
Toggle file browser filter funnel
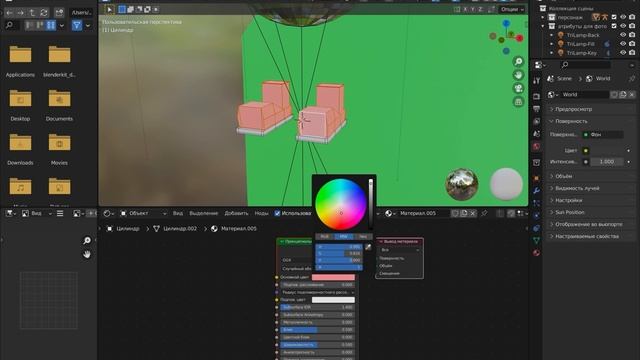tap(77, 25)
